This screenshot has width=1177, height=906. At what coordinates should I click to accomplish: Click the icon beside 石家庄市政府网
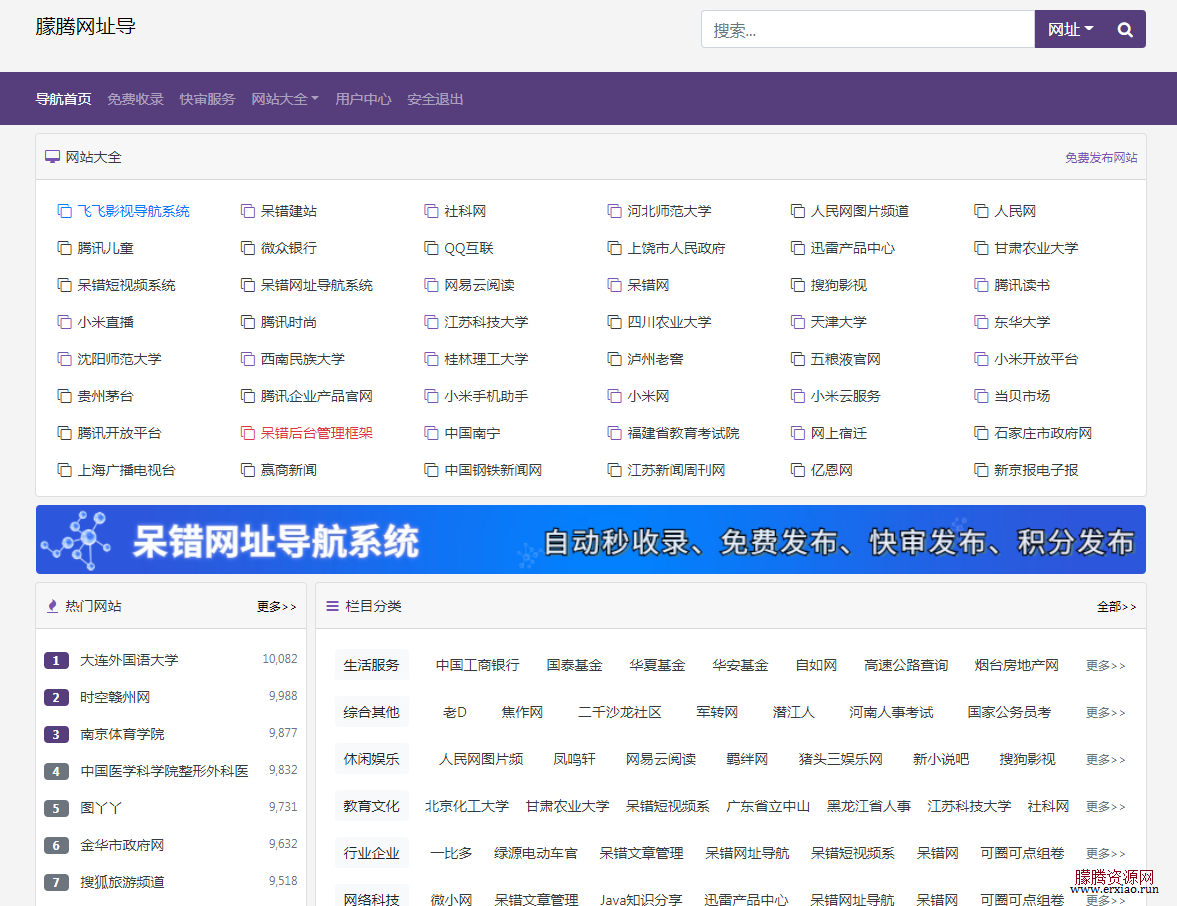(981, 433)
